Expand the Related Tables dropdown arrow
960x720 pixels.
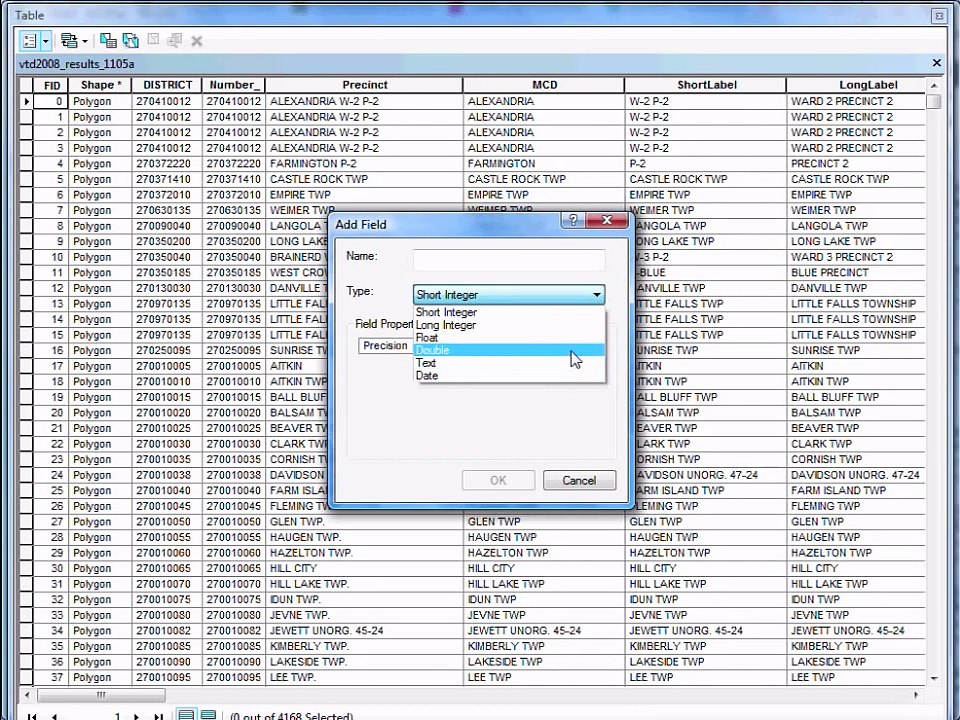(x=84, y=41)
